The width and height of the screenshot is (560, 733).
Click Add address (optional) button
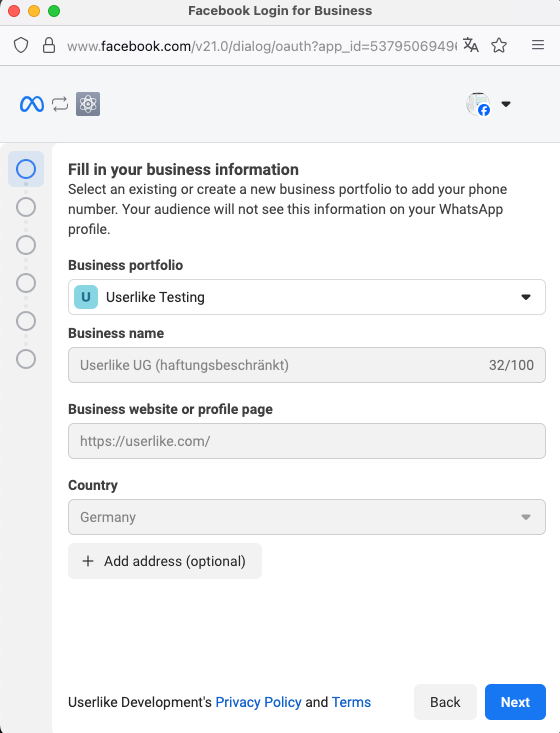pyautogui.click(x=165, y=561)
